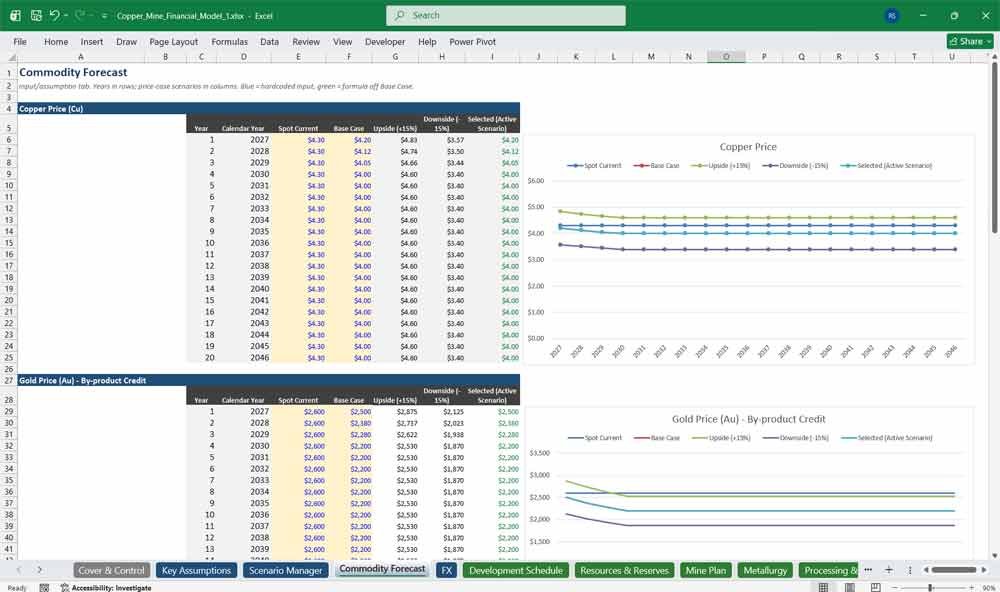Screen dimensions: 1000x592
Task: Click the Gold Price (Au) section header cell
Action: (x=268, y=380)
